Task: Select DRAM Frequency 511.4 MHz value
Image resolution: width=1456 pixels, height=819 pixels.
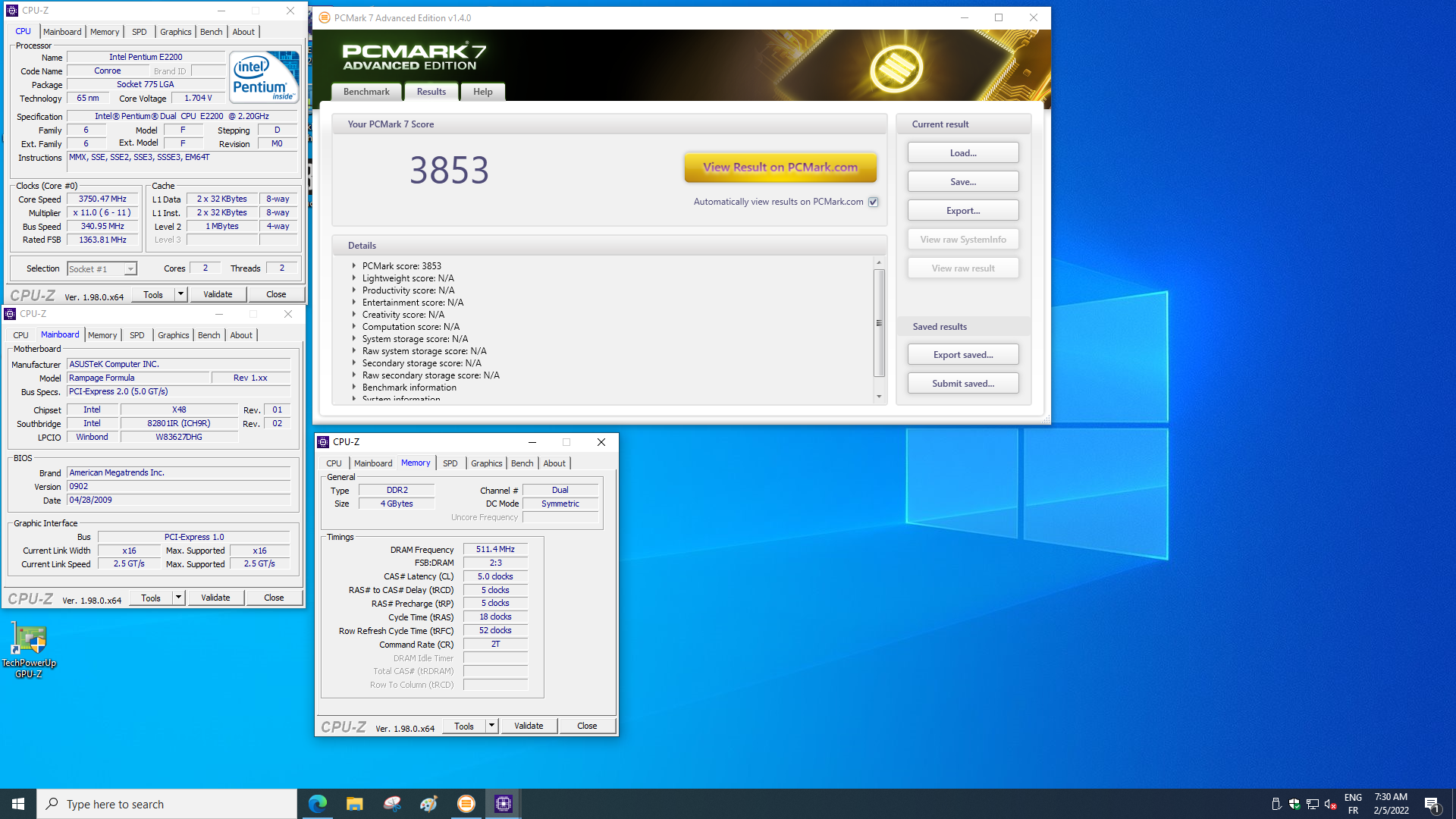Action: (x=495, y=549)
